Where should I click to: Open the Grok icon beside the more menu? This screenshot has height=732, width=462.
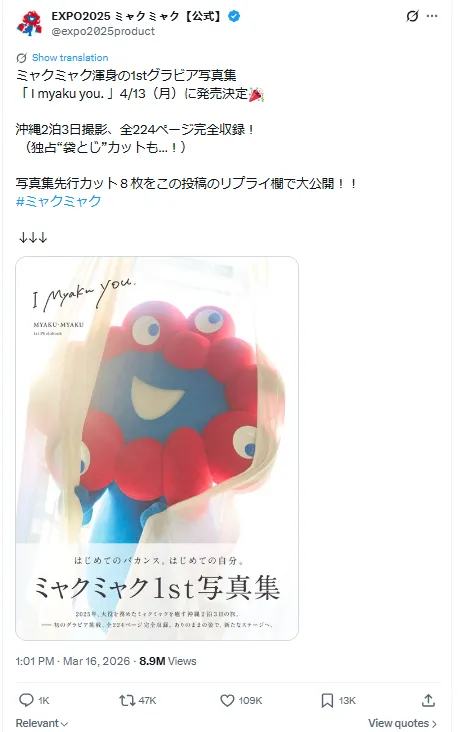coord(412,16)
